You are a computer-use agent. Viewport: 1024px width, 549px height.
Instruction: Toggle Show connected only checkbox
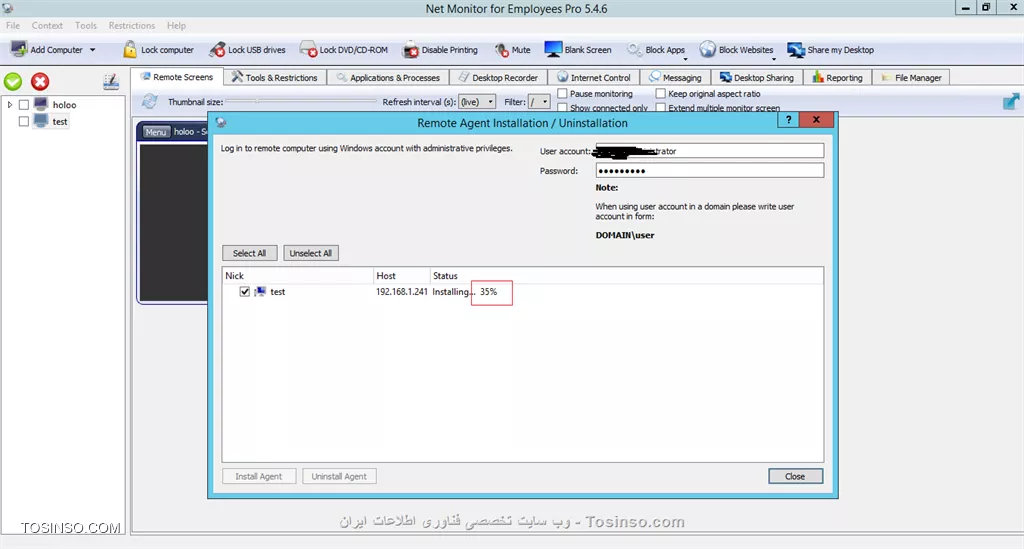562,108
